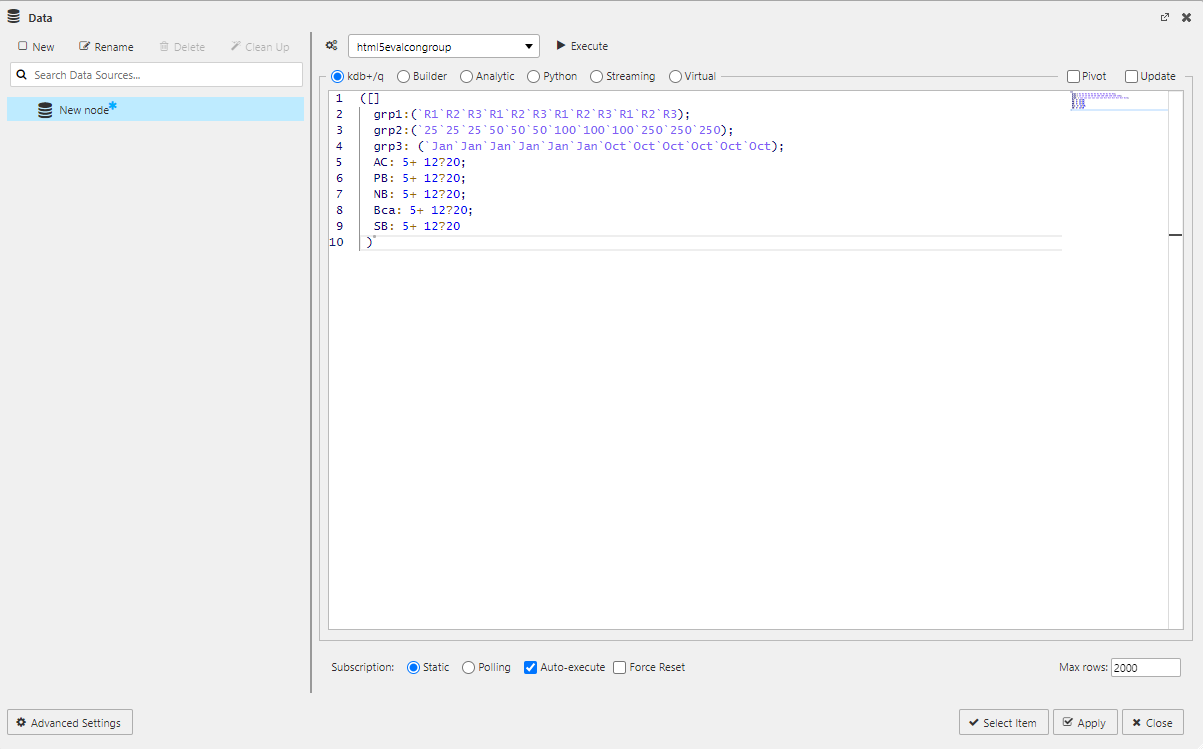Click the New data source button
This screenshot has width=1203, height=749.
click(36, 47)
